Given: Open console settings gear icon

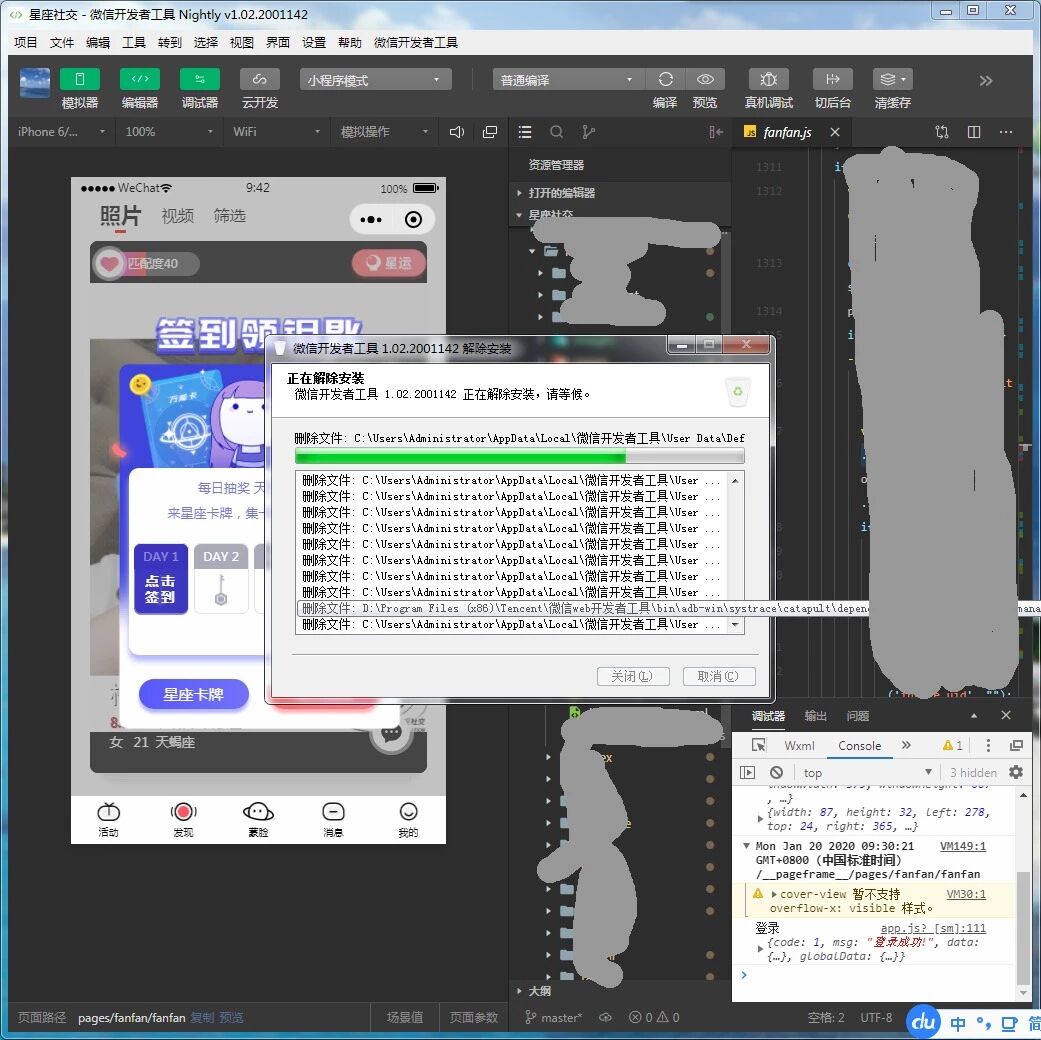Looking at the screenshot, I should pos(1016,772).
